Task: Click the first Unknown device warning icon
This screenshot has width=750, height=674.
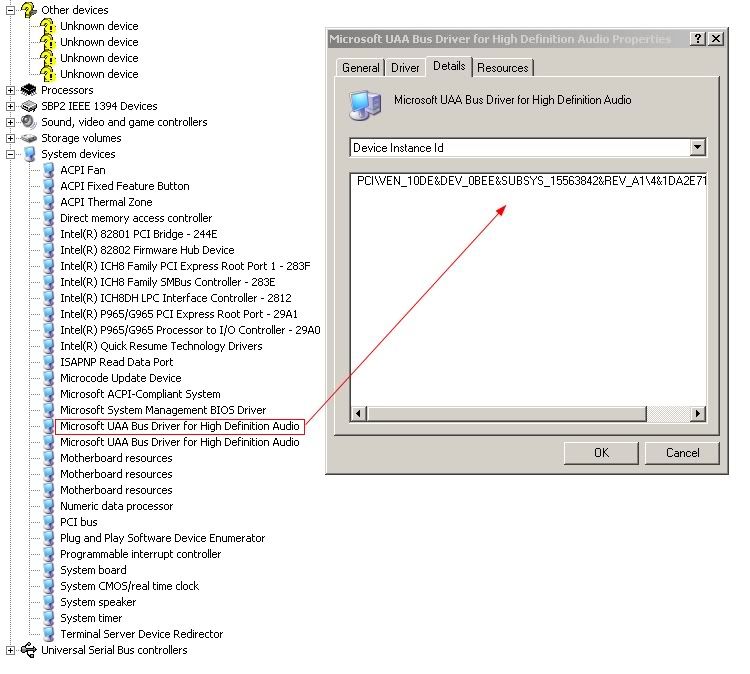Action: pos(47,26)
